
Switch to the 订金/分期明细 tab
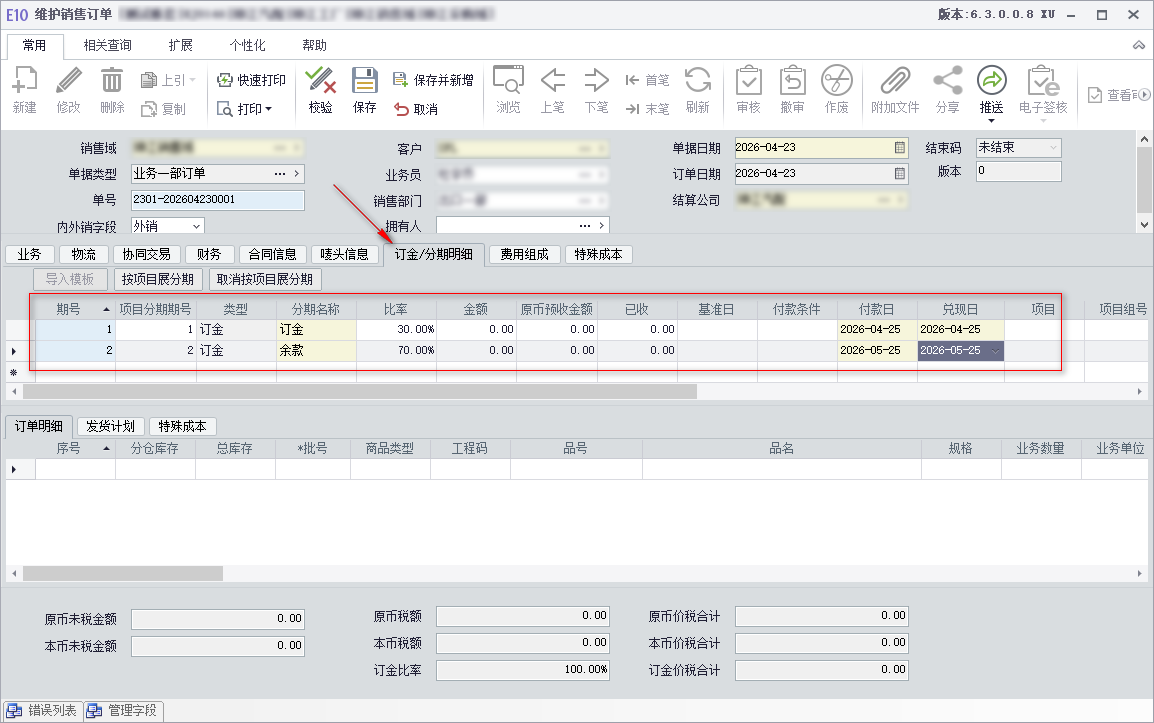[433, 254]
